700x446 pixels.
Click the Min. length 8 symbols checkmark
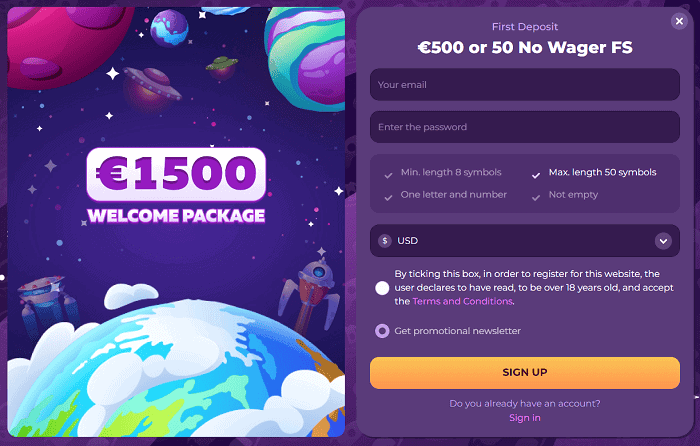tap(388, 173)
